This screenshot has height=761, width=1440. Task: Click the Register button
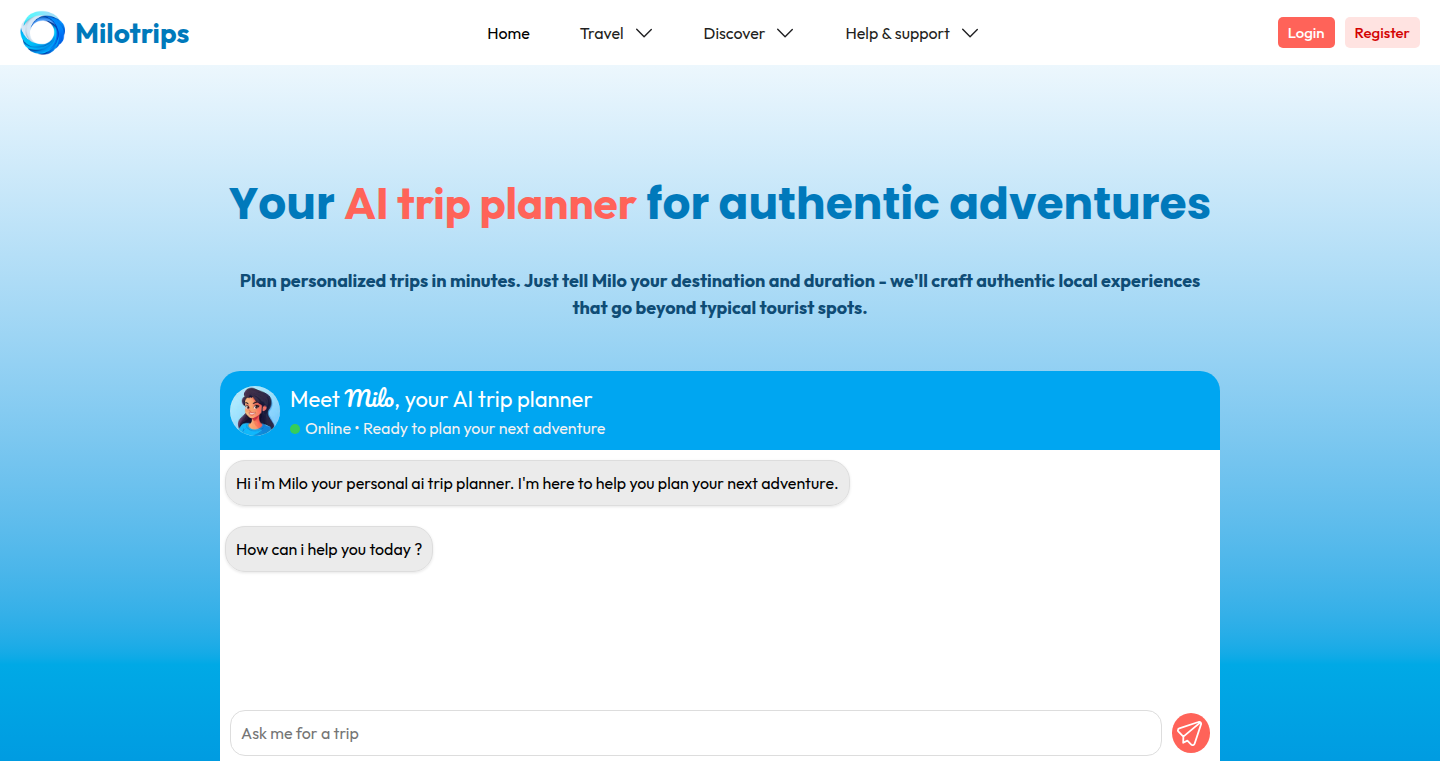click(1382, 33)
